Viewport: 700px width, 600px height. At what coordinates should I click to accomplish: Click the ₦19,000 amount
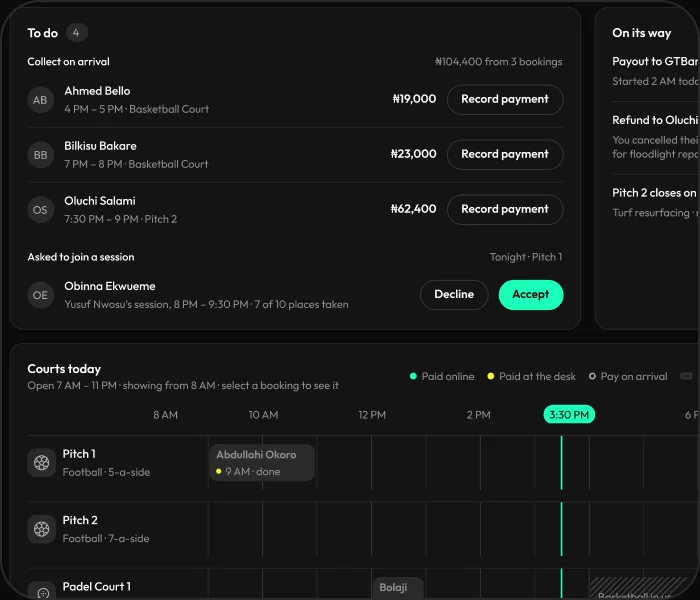[414, 99]
